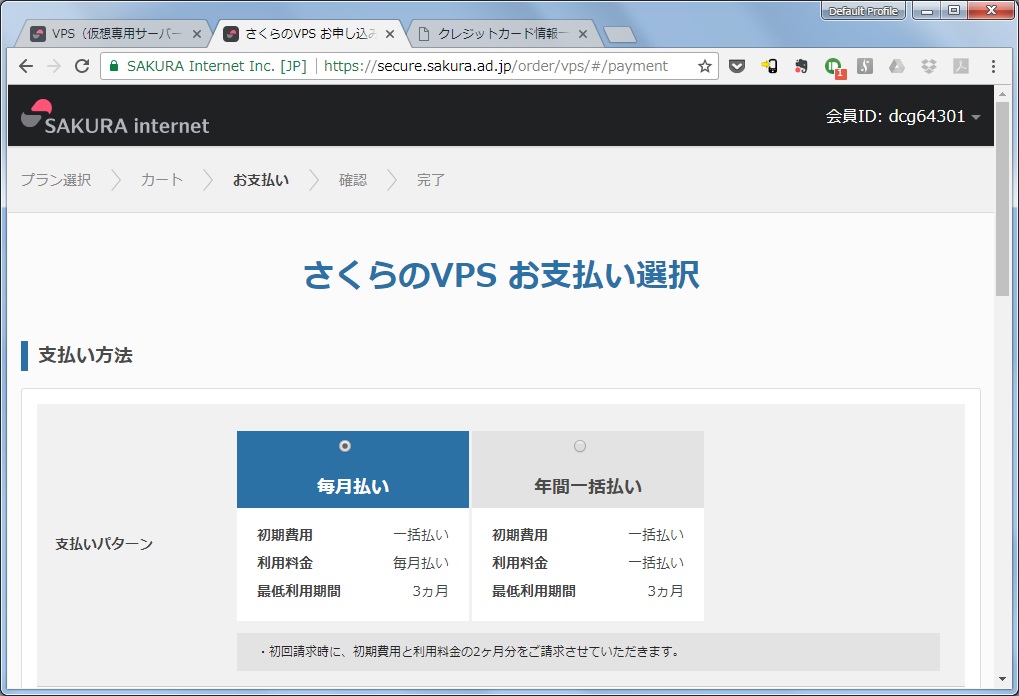Open the Google Drive extension icon
The width and height of the screenshot is (1019, 696).
(x=897, y=66)
